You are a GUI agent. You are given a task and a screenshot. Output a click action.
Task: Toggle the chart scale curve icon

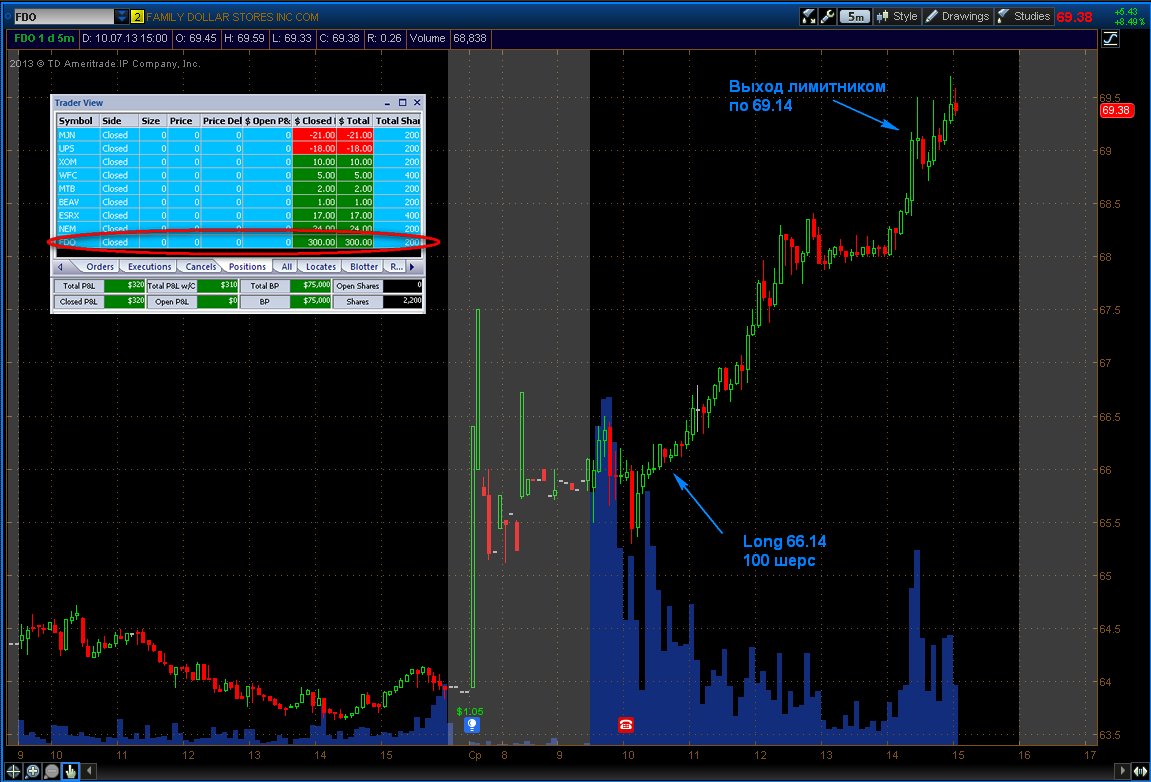1111,38
